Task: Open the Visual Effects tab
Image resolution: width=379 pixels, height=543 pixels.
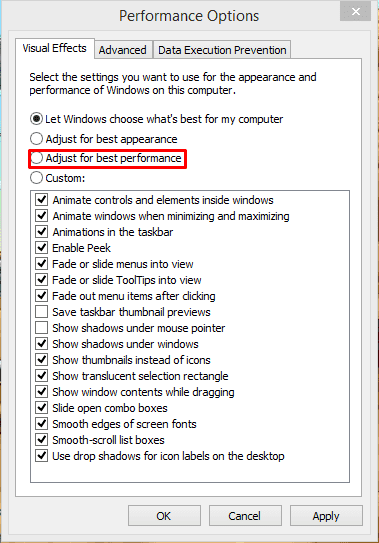Action: click(x=55, y=48)
